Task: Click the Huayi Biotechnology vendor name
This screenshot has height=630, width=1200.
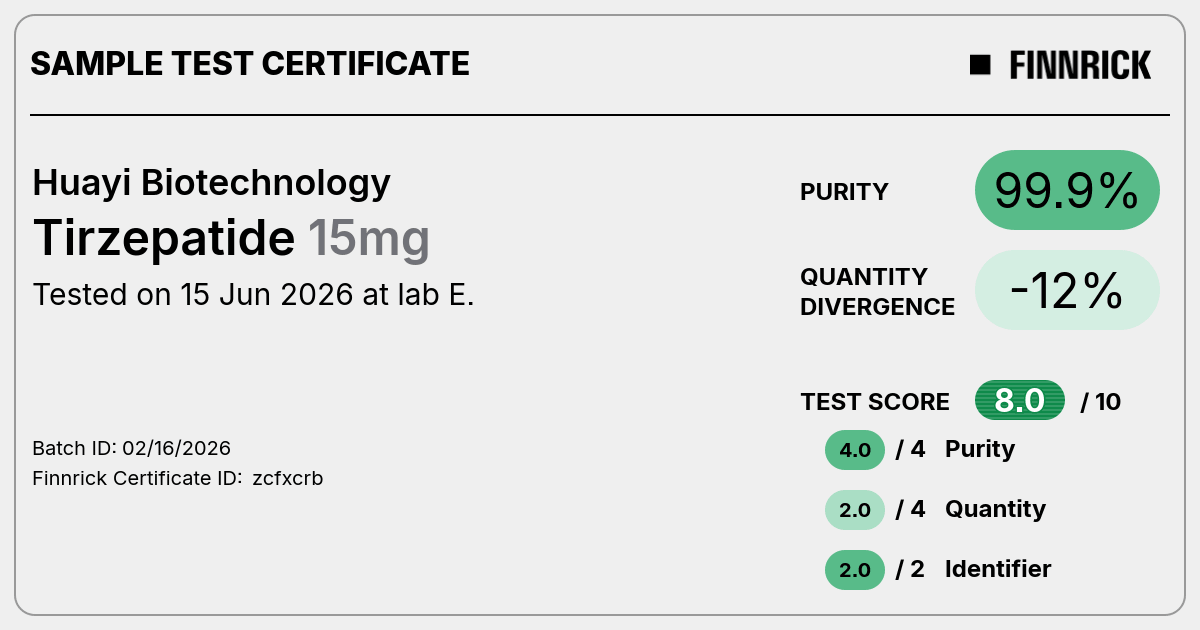Action: tap(212, 183)
